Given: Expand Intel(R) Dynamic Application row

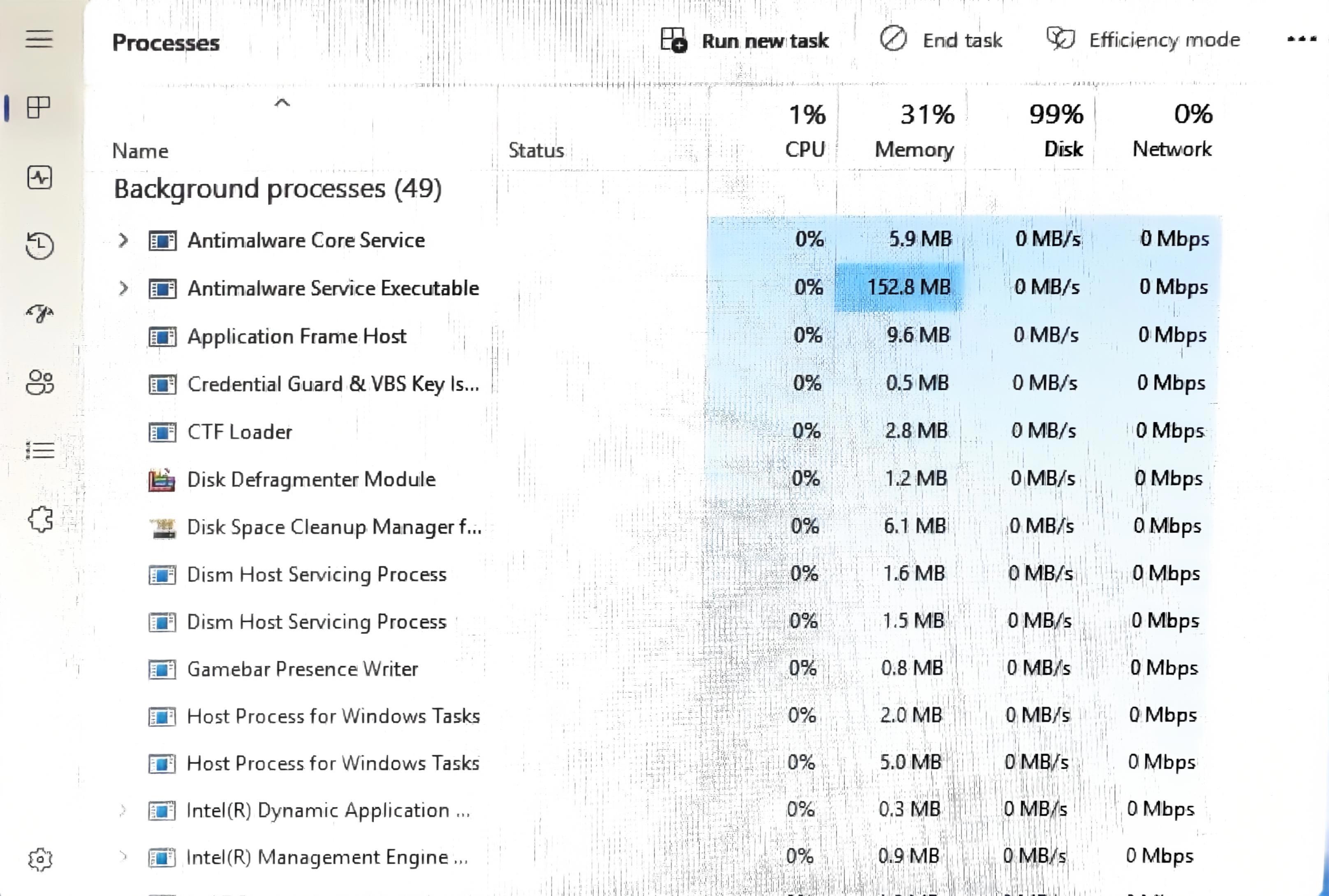Looking at the screenshot, I should 122,810.
